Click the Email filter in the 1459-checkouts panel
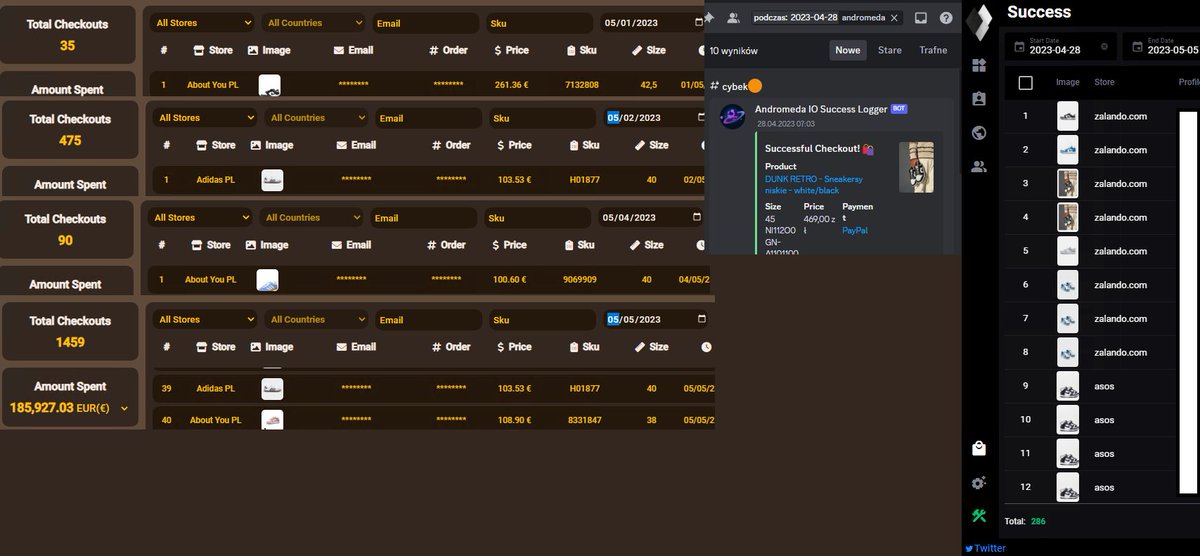Image resolution: width=1200 pixels, height=556 pixels. tap(429, 320)
